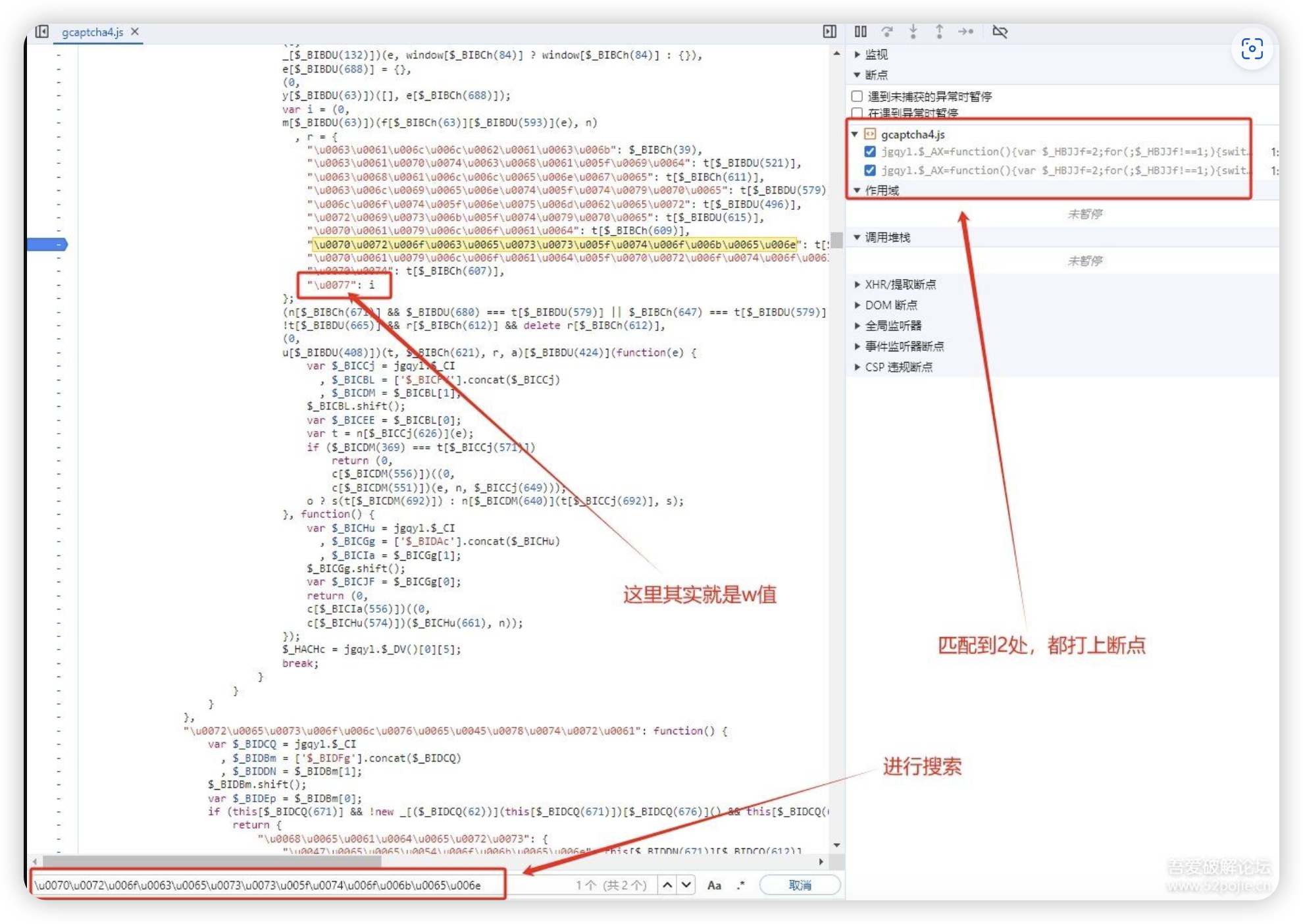Go to next search match arrow
Image resolution: width=1303 pixels, height=924 pixels.
coord(686,885)
